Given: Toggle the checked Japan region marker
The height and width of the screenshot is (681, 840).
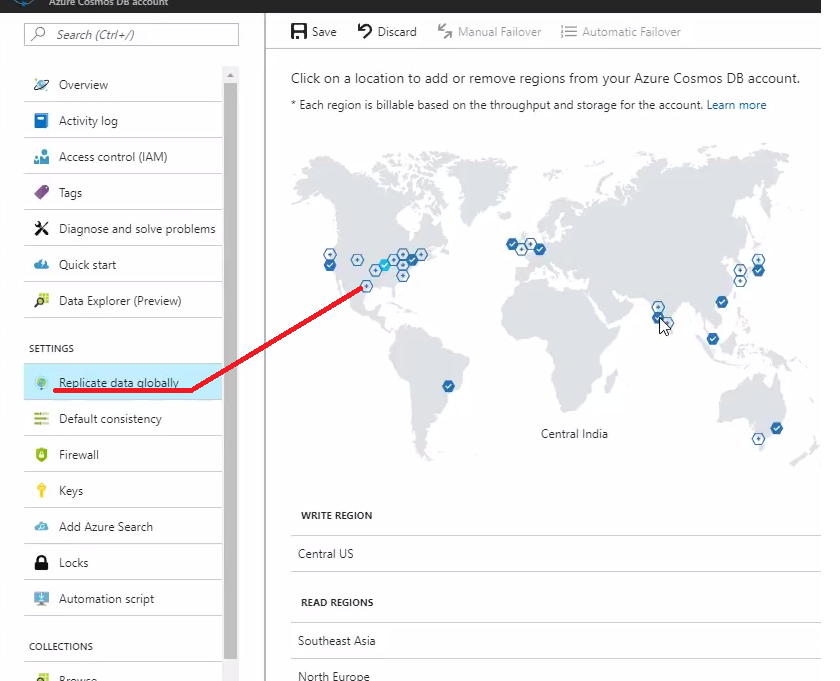Looking at the screenshot, I should point(758,271).
